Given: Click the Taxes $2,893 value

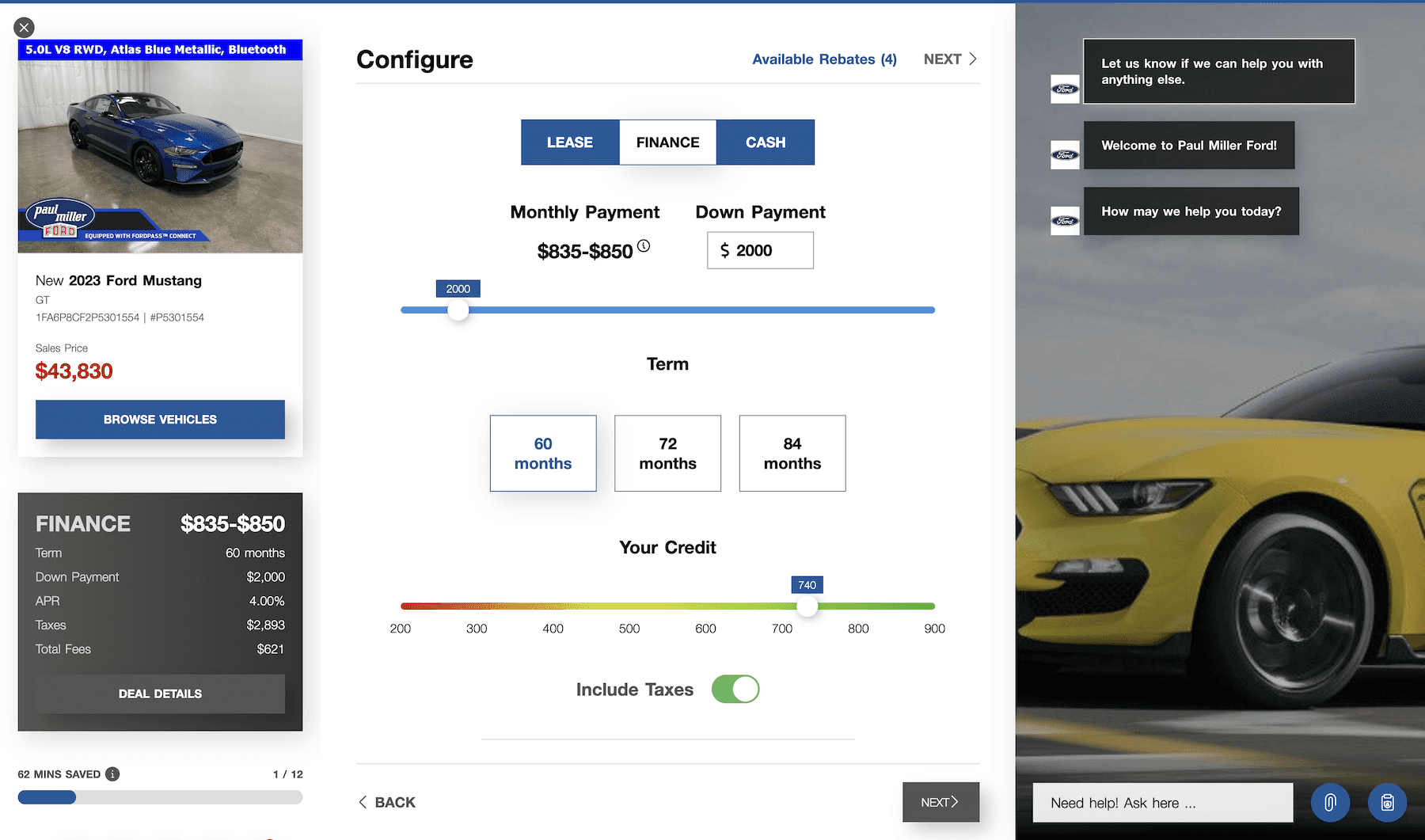Looking at the screenshot, I should pos(265,625).
